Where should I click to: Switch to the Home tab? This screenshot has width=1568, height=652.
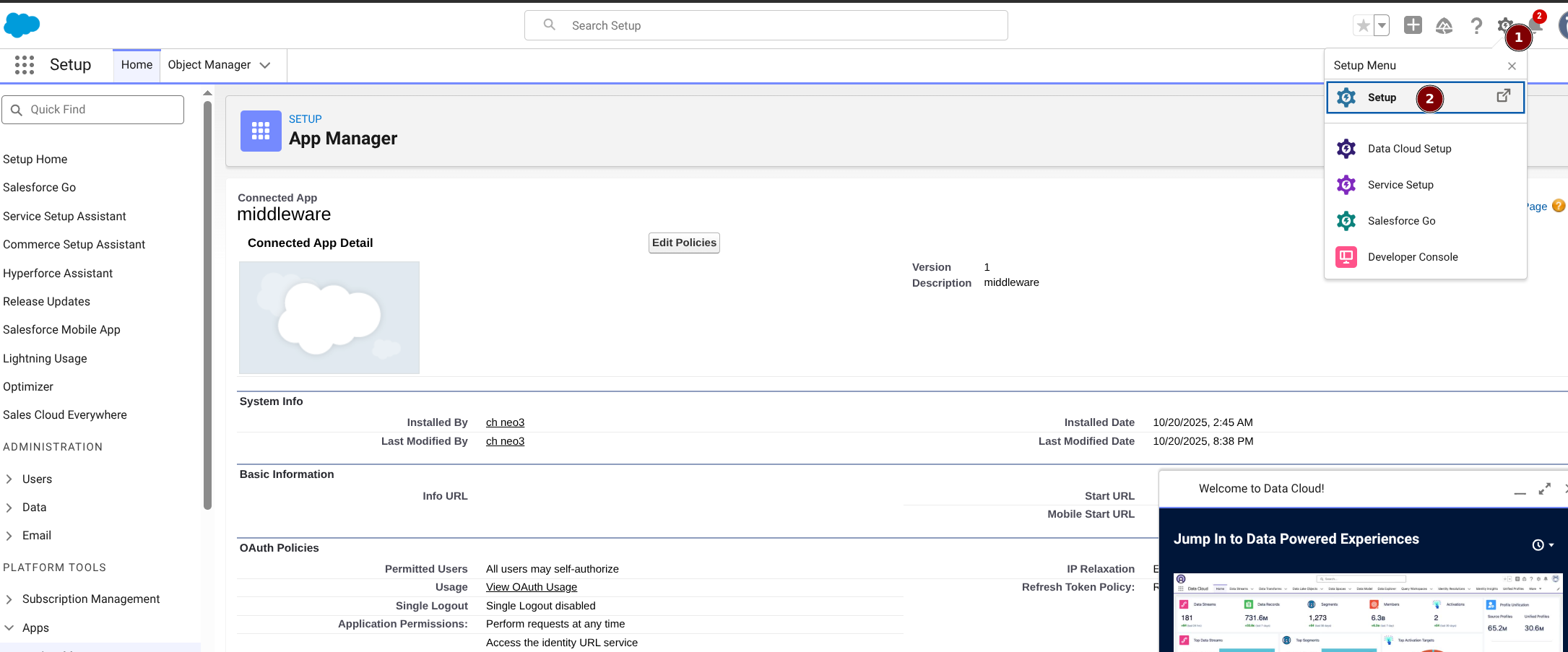click(x=137, y=65)
